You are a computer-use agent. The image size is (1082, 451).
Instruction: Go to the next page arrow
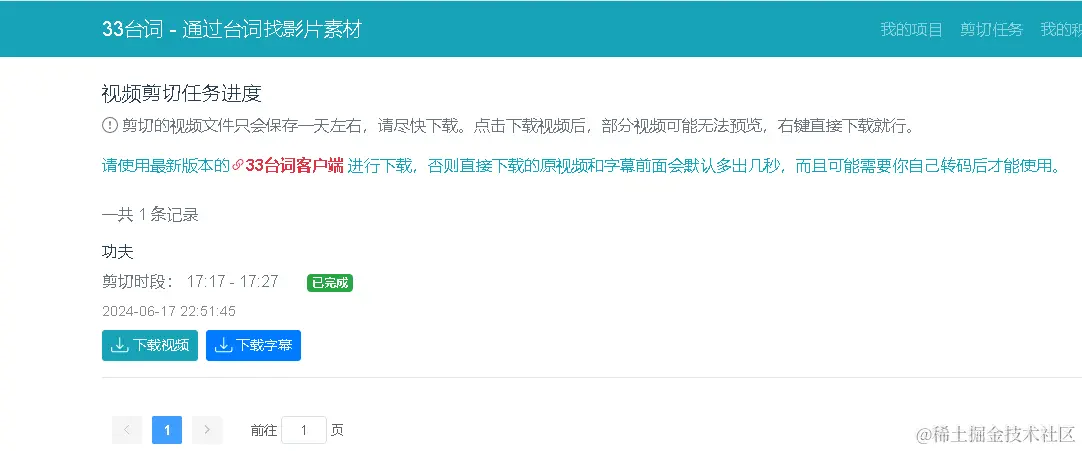[x=207, y=430]
